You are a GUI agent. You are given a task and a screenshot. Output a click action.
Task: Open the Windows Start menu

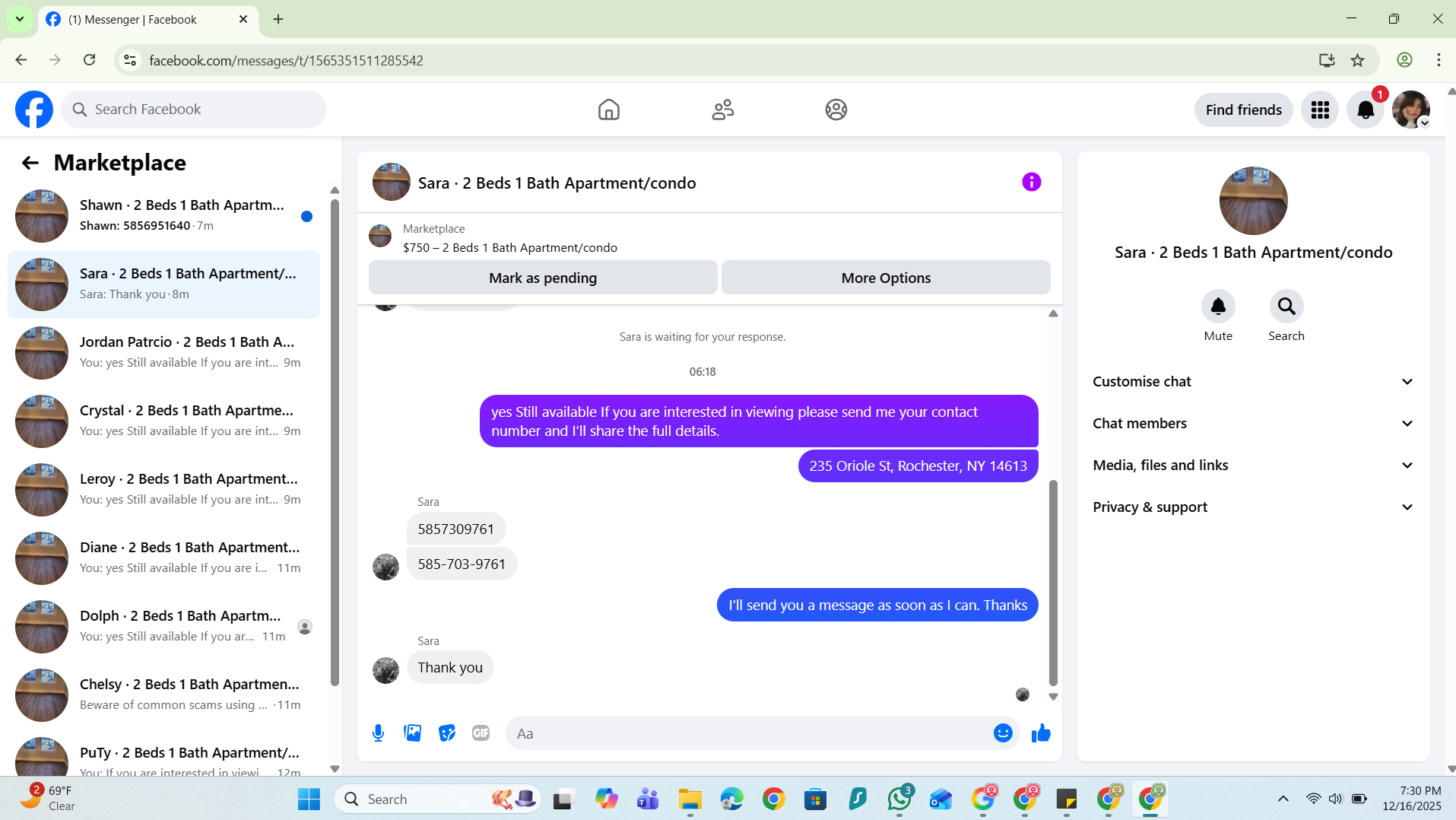[309, 799]
